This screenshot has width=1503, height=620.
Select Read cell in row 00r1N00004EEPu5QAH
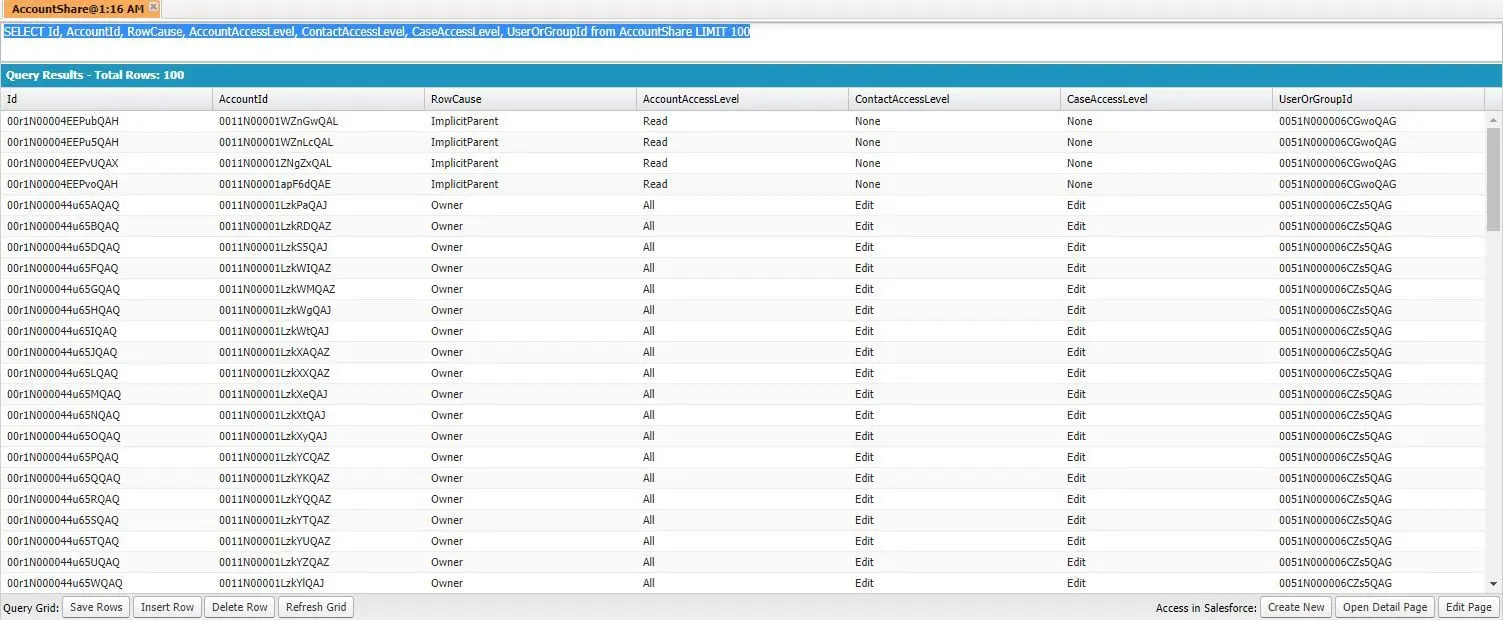point(742,142)
